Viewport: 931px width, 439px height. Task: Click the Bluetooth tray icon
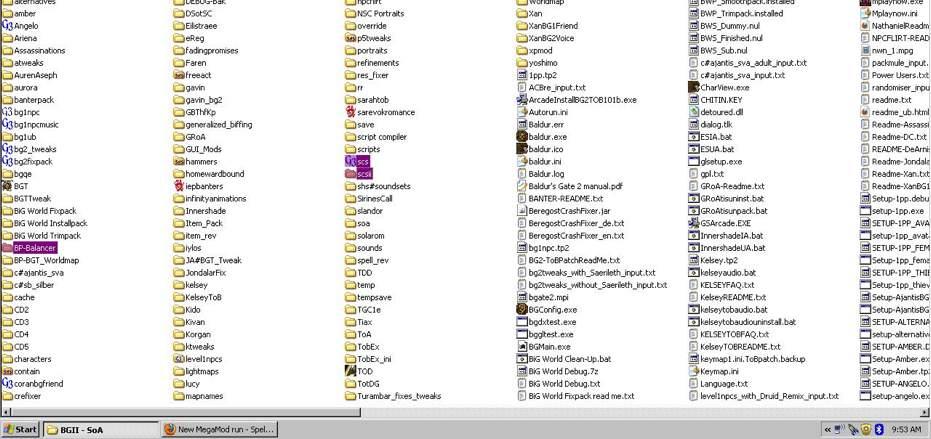tap(880, 429)
